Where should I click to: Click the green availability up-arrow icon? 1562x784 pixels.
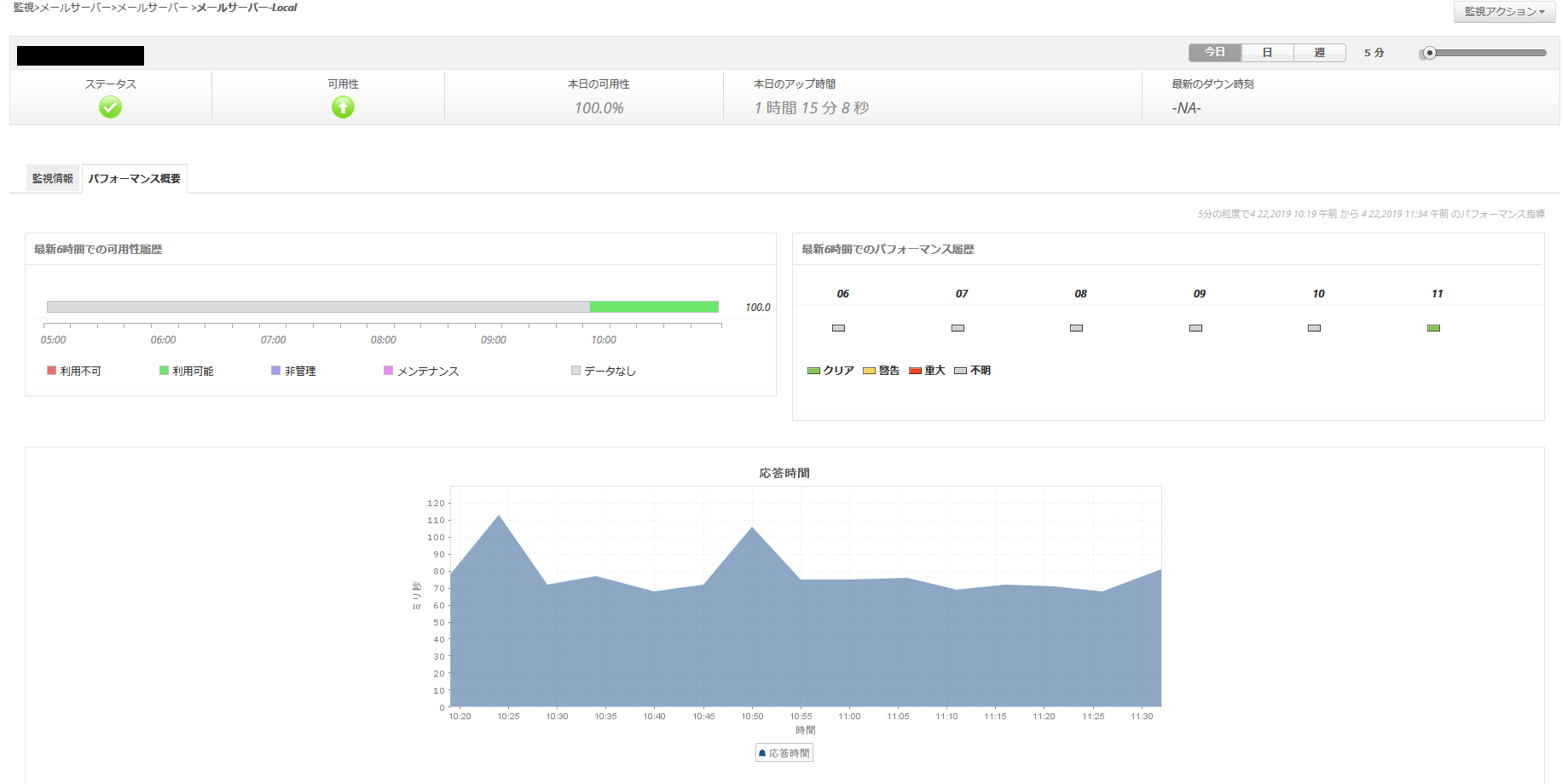pyautogui.click(x=343, y=107)
